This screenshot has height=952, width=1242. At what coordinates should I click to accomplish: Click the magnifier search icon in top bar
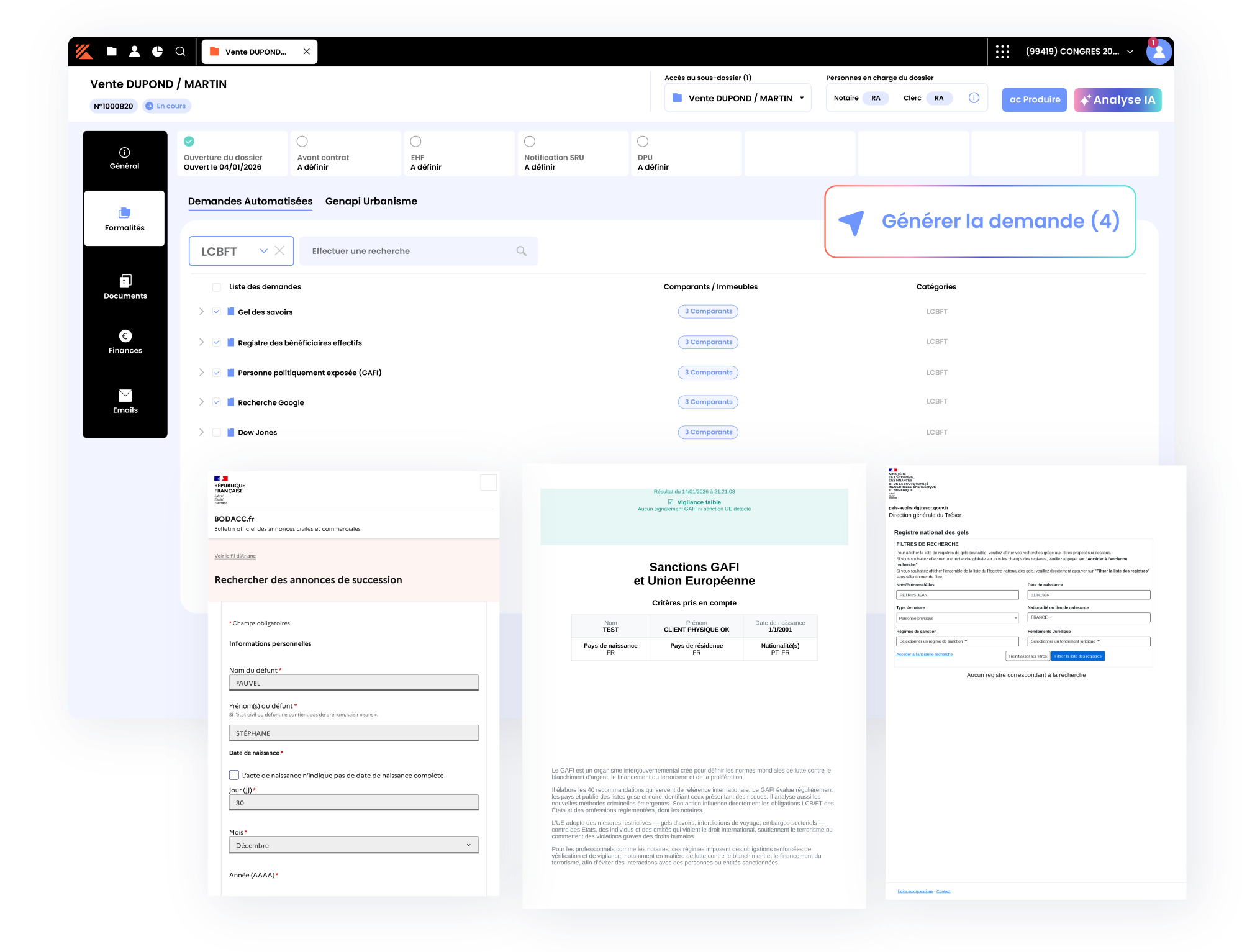click(x=180, y=52)
